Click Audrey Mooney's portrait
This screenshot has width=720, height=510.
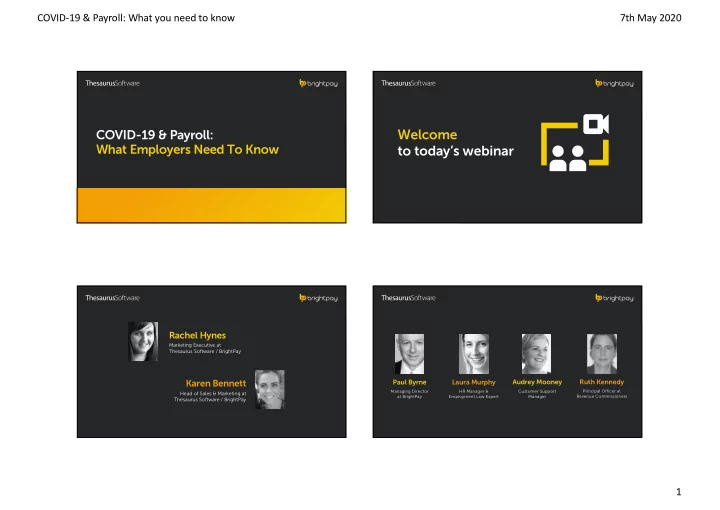coord(536,353)
